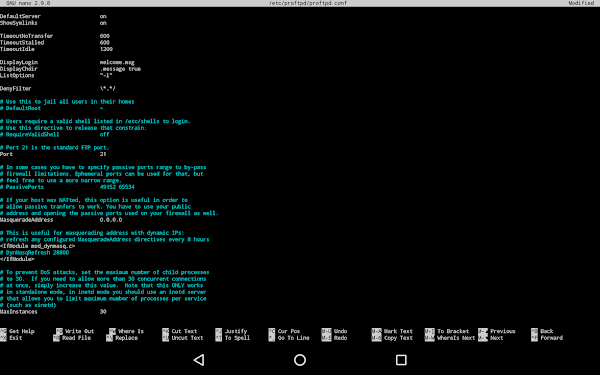This screenshot has height=375, width=600.
Task: Click the MaxInstances directive name
Action: coord(19,312)
